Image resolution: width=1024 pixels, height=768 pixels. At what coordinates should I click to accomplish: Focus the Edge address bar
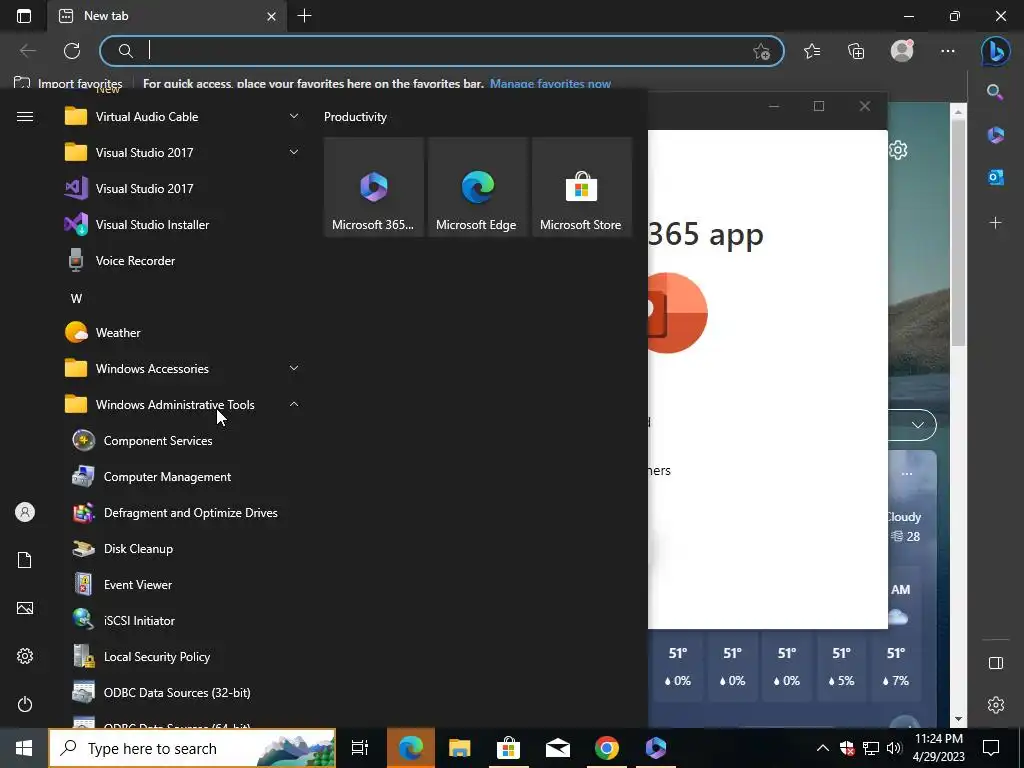point(441,51)
